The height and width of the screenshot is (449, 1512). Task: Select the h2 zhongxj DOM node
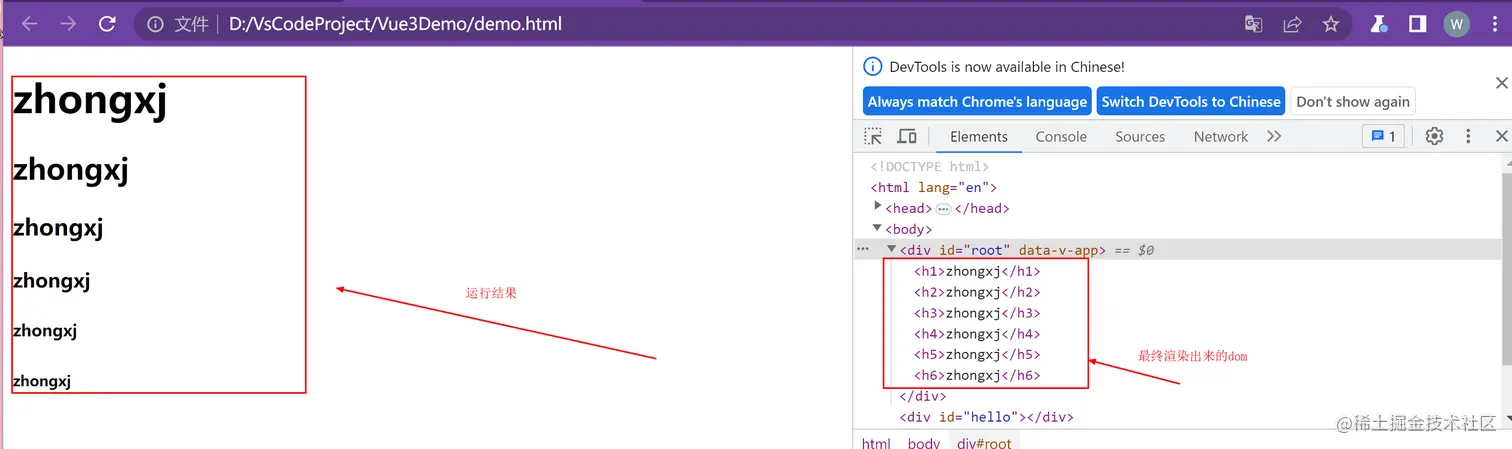[977, 292]
